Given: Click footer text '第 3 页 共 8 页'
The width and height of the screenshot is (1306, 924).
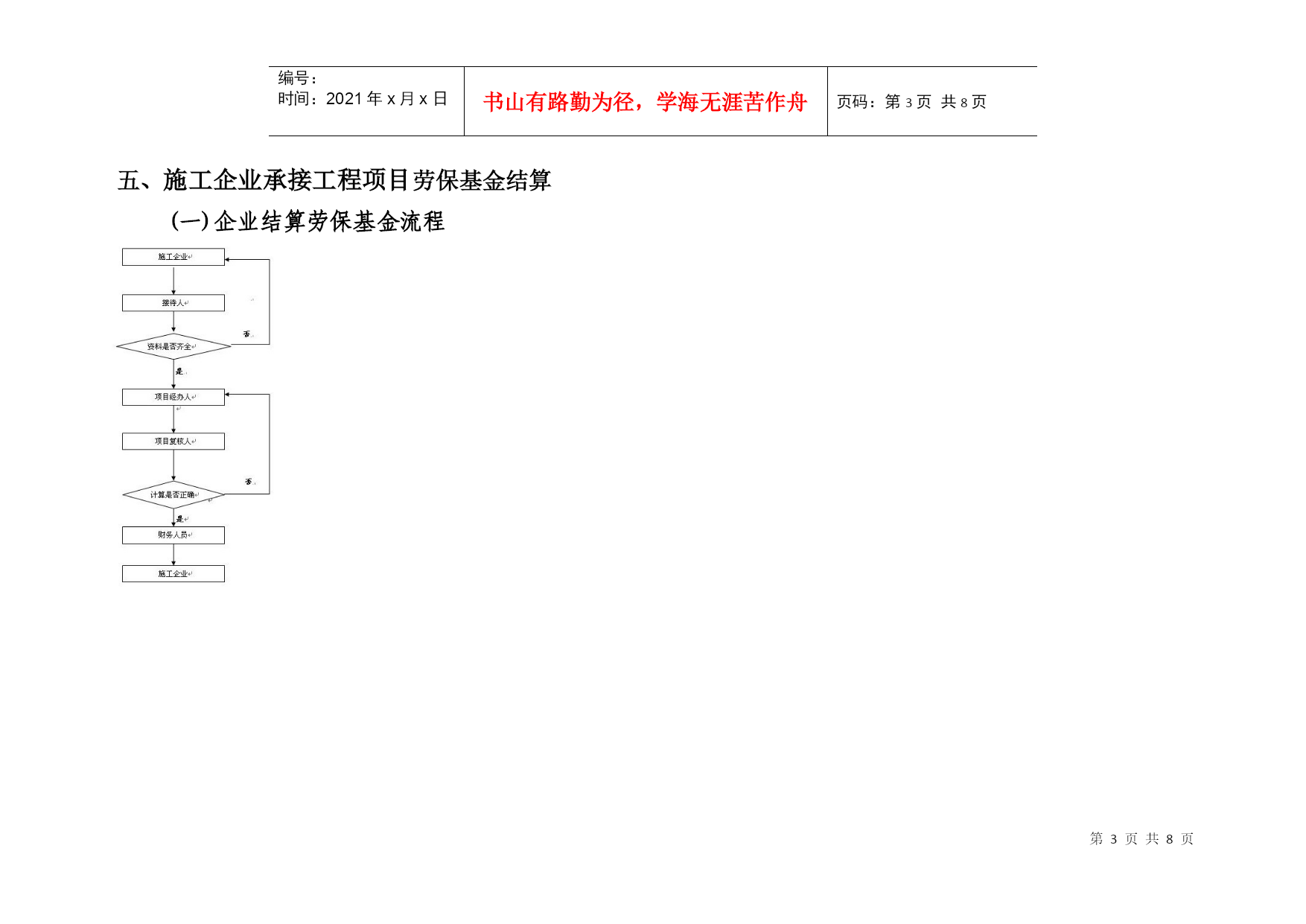Looking at the screenshot, I should pyautogui.click(x=1141, y=839).
